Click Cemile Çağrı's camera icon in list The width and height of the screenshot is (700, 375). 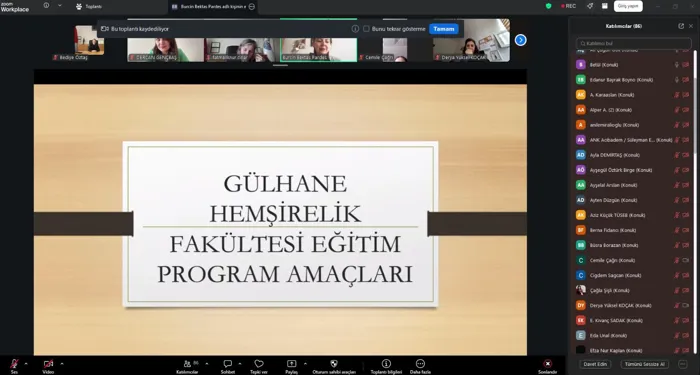[685, 260]
